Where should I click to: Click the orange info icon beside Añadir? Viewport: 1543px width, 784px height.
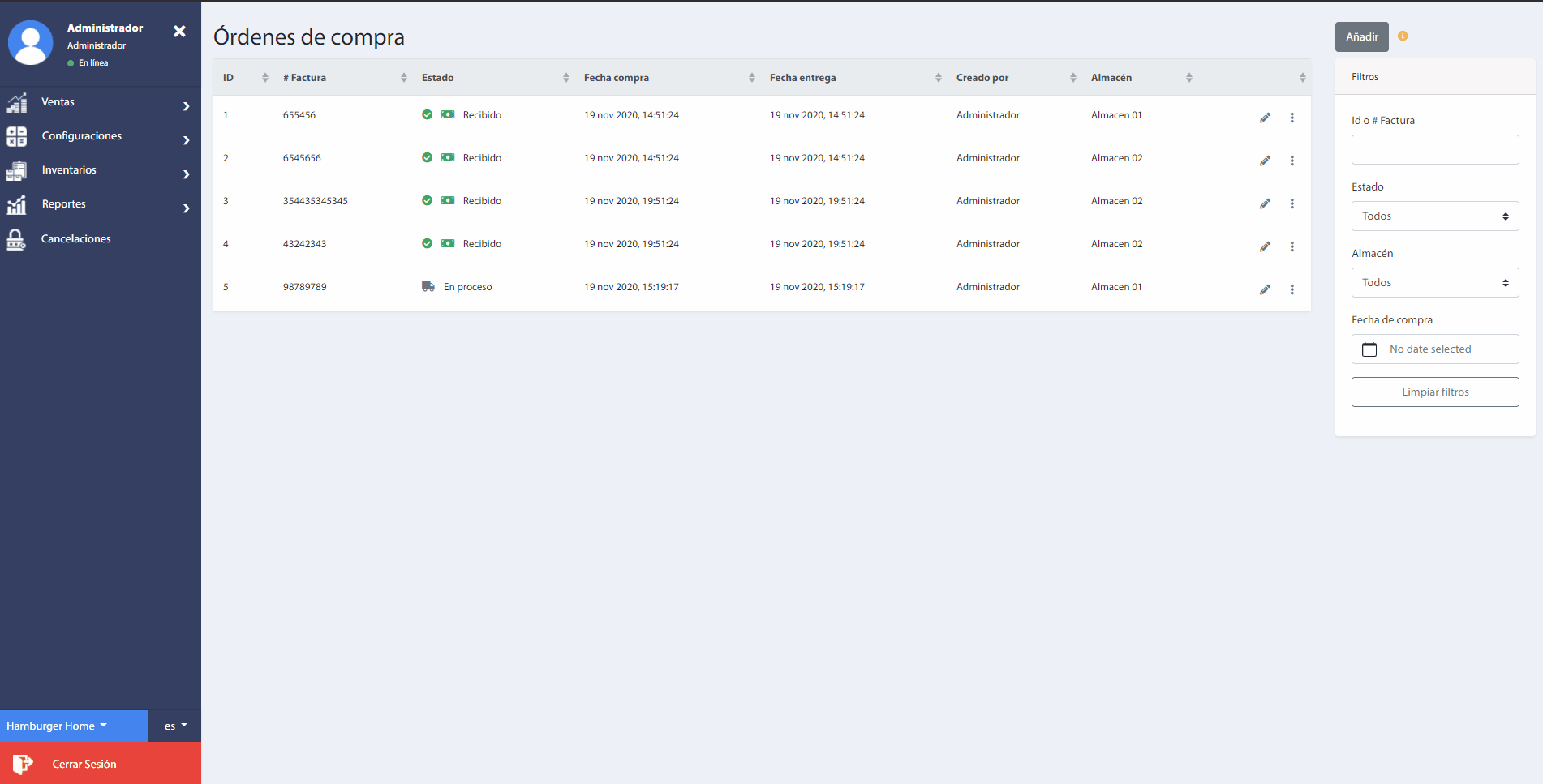point(1403,36)
